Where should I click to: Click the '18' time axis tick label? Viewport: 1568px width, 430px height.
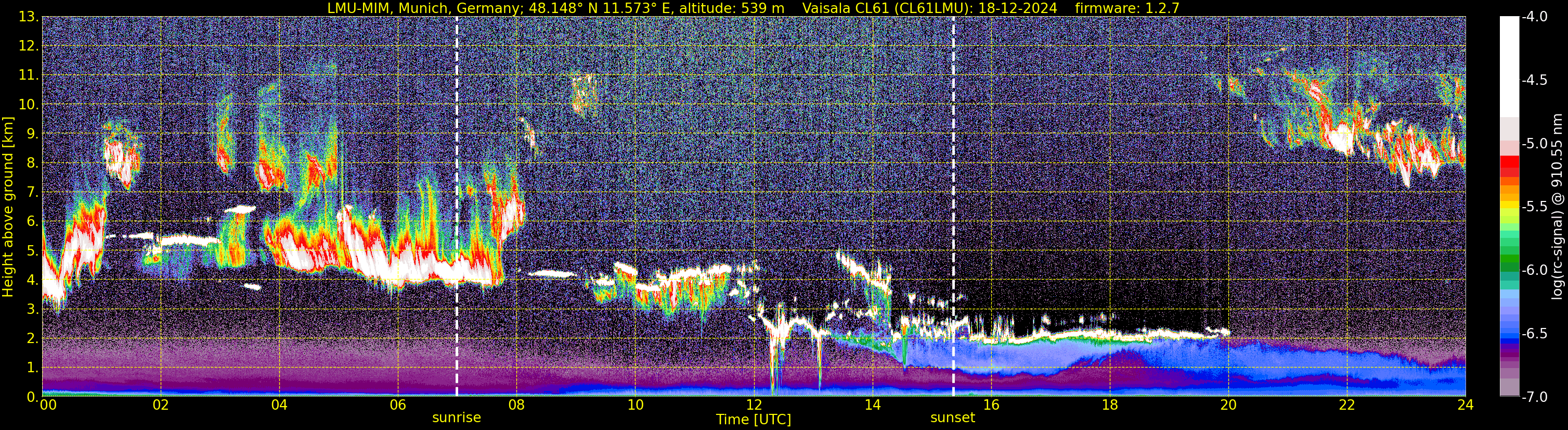pos(1110,405)
